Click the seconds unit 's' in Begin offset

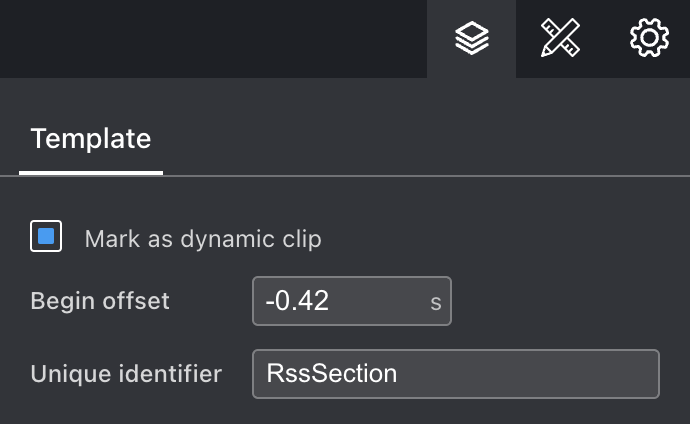coord(436,303)
